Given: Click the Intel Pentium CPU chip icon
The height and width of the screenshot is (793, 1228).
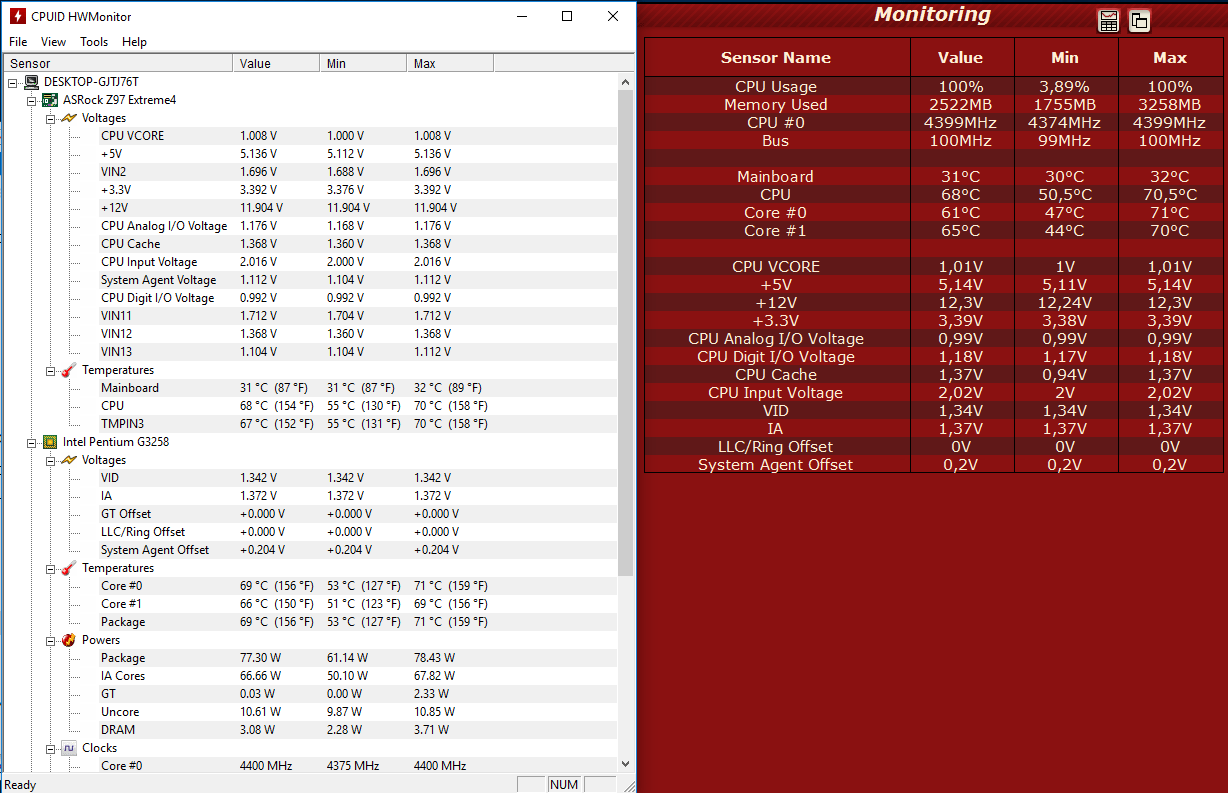Looking at the screenshot, I should coord(50,442).
